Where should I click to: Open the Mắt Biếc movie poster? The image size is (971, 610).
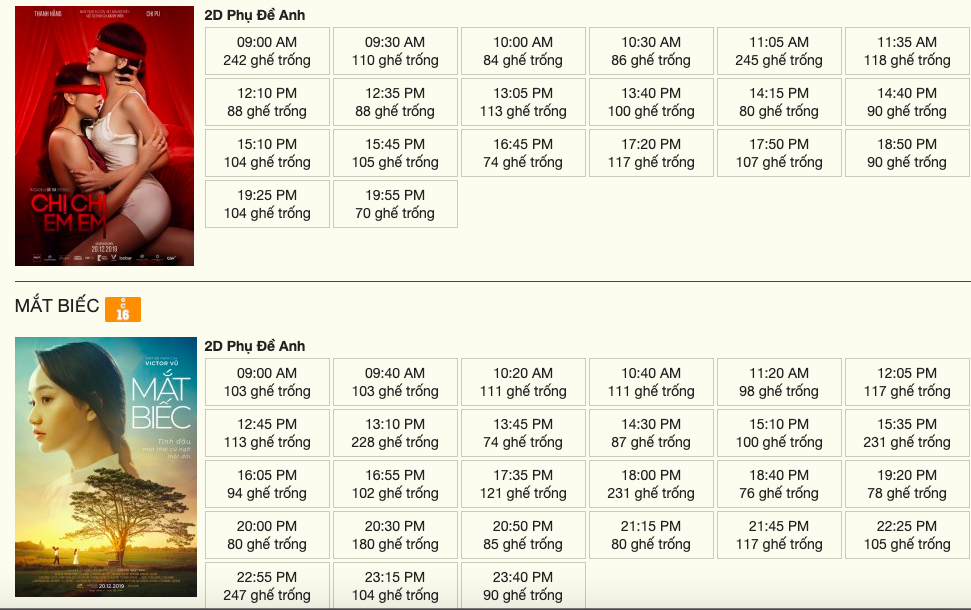tap(104, 467)
